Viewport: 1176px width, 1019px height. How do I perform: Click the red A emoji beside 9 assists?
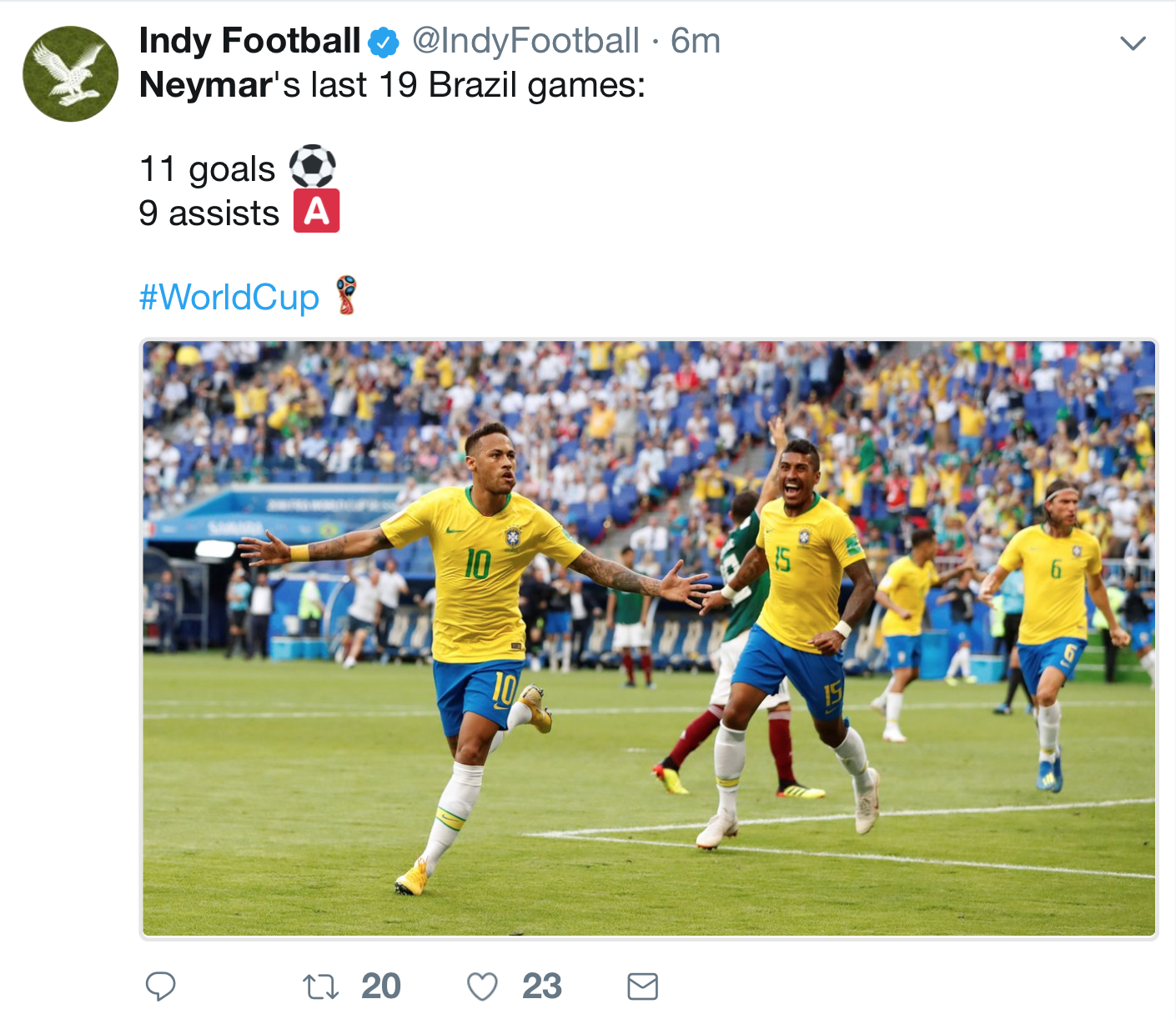click(316, 211)
